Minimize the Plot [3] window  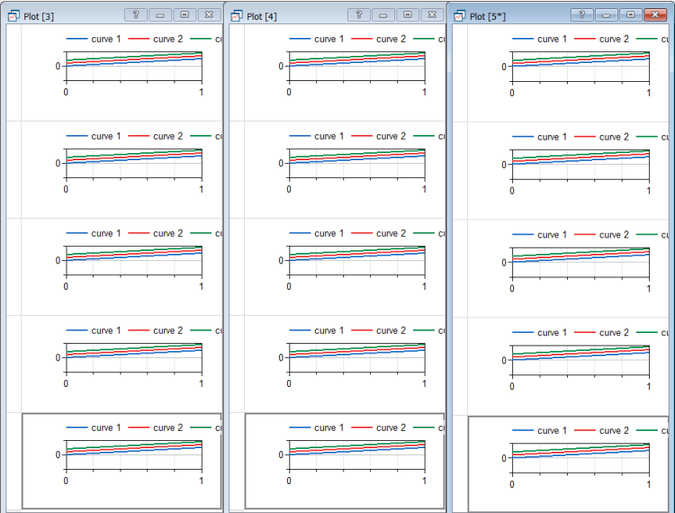point(160,15)
